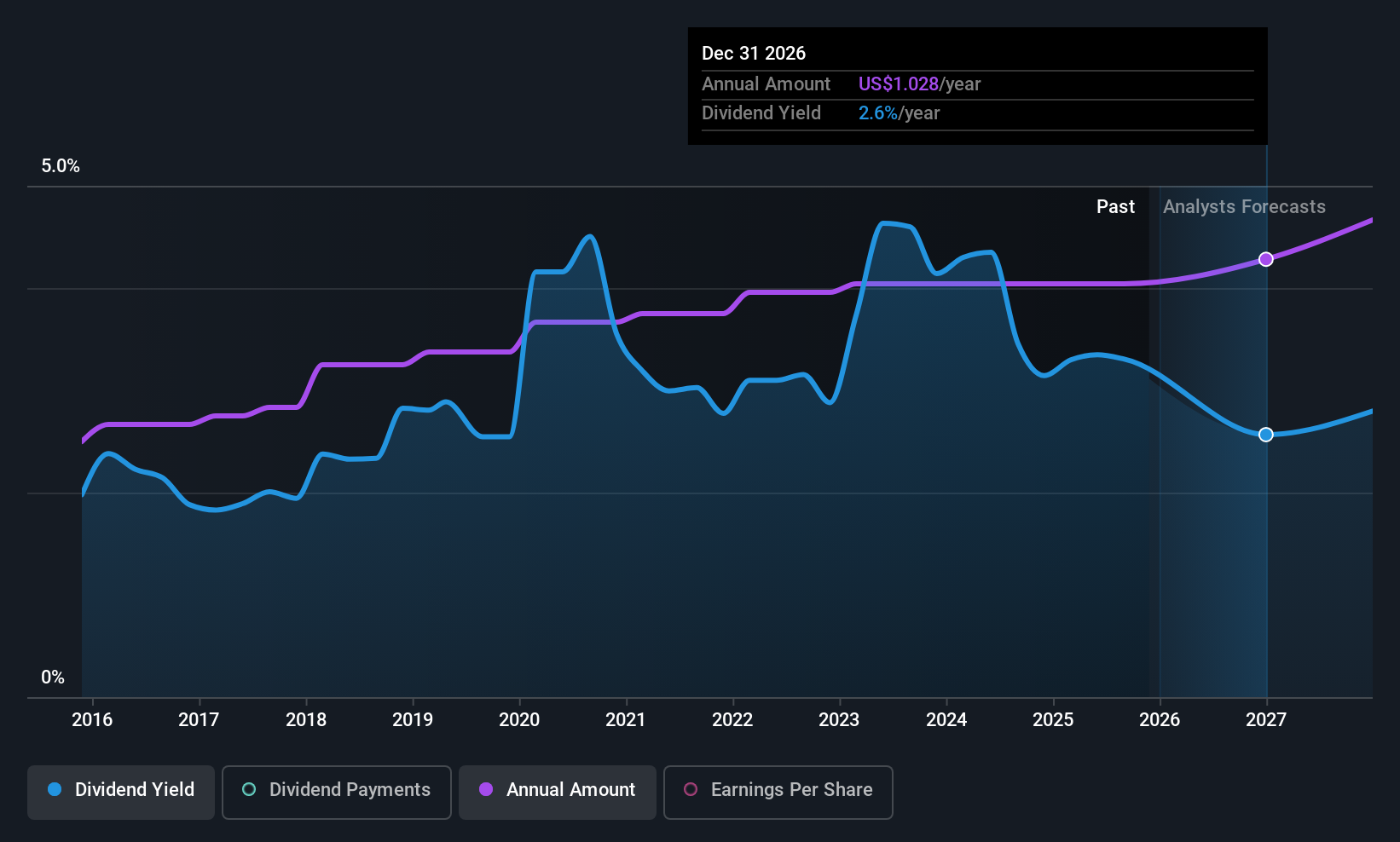Viewport: 1400px width, 842px height.
Task: Click the blue Dividend Yield legend dot
Action: (55, 789)
